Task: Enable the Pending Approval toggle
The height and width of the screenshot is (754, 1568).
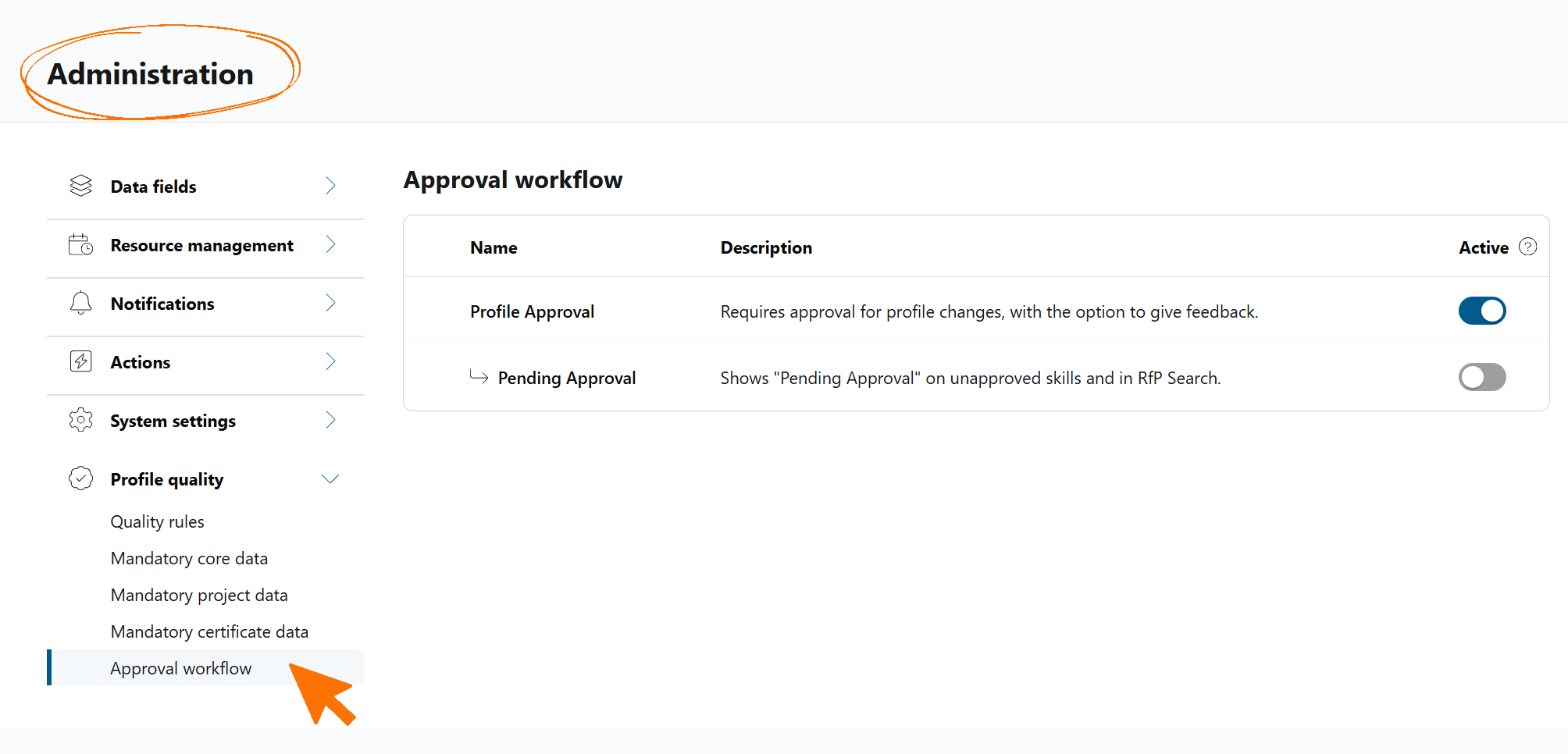Action: (1482, 377)
